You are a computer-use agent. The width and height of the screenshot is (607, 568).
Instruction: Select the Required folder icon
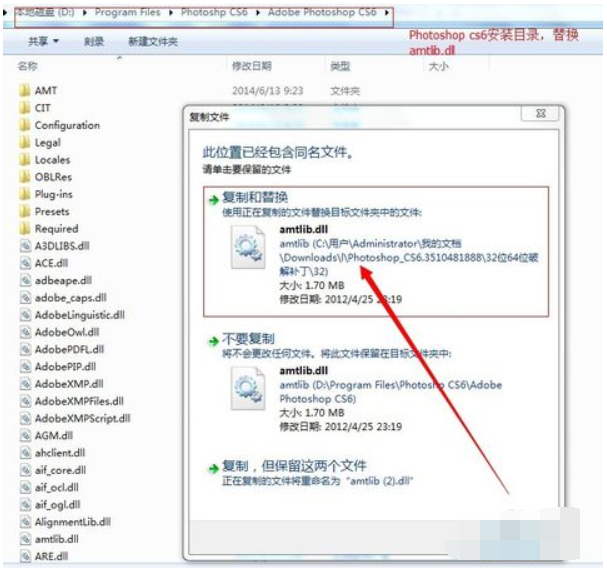25,228
